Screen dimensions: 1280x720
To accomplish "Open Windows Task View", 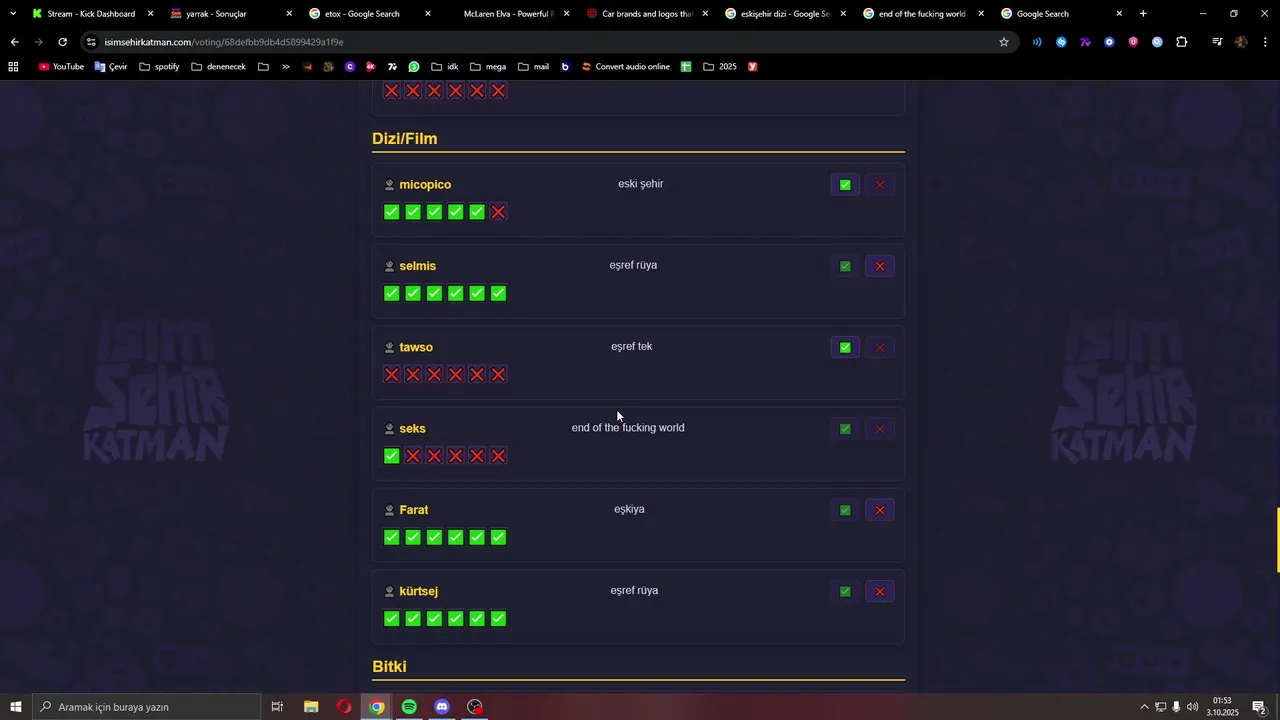I will [277, 707].
